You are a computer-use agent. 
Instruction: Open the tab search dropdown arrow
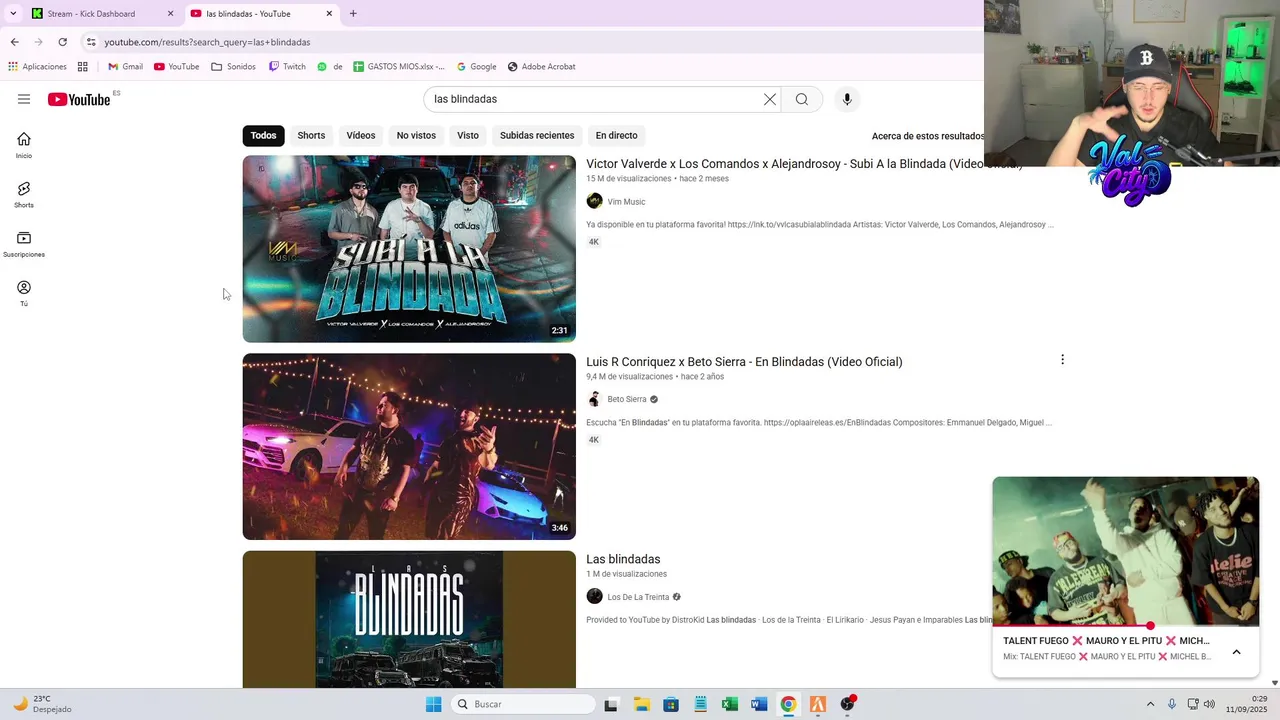[12, 13]
